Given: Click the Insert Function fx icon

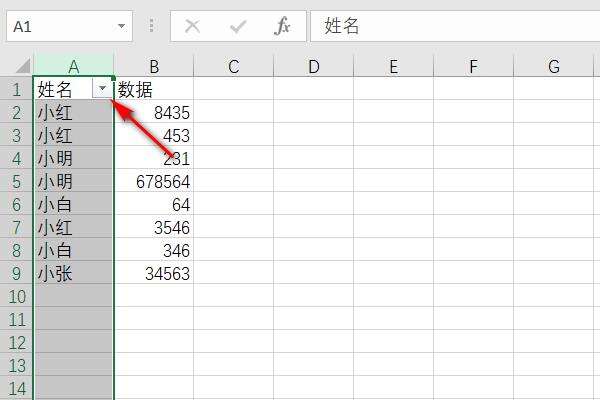Looking at the screenshot, I should pyautogui.click(x=282, y=26).
